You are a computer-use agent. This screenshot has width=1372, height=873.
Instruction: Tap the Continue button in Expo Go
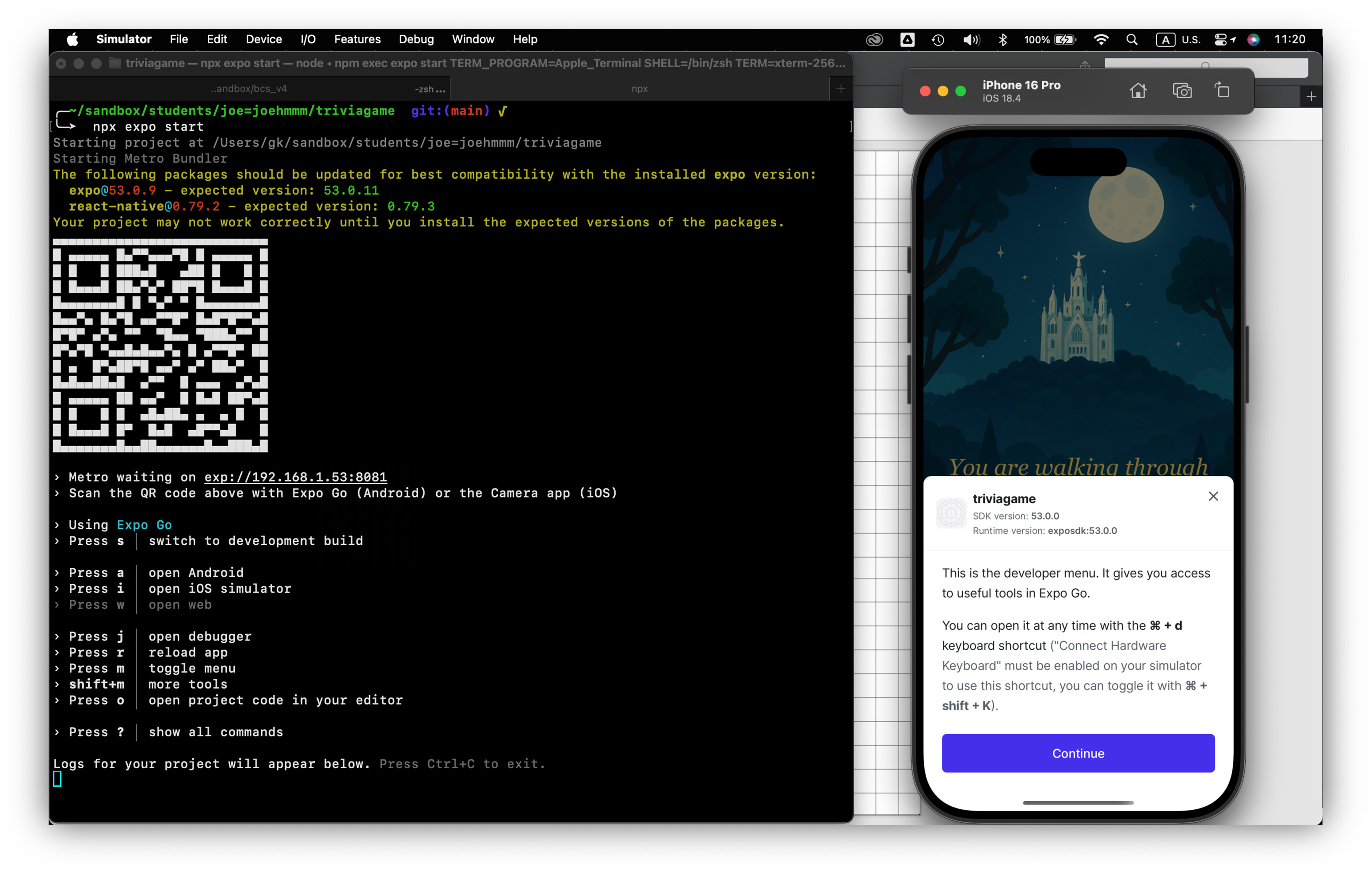[x=1078, y=753]
